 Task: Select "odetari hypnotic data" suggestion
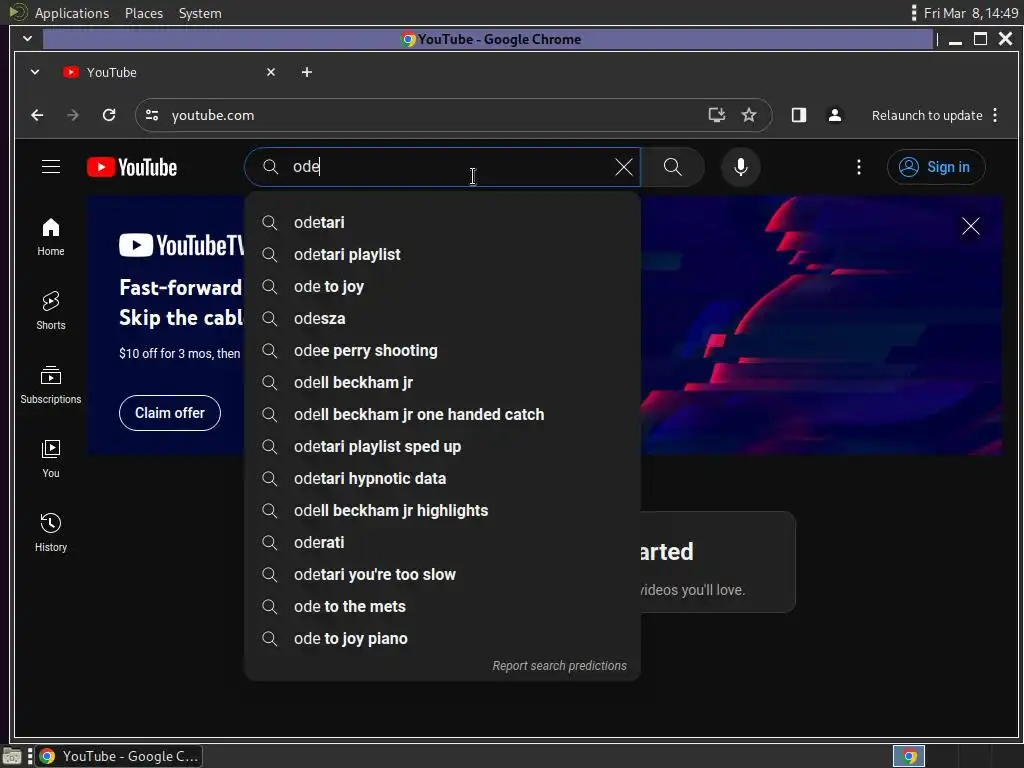click(443, 479)
